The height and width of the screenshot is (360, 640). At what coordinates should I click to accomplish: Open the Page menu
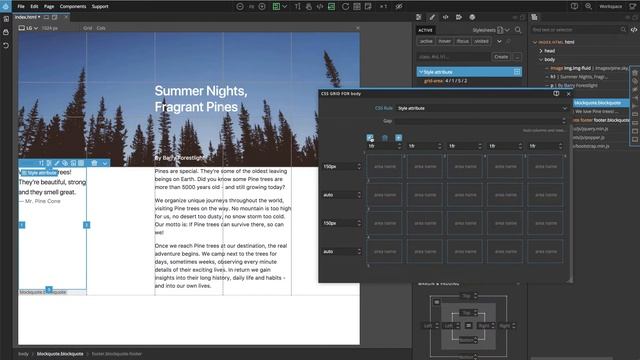point(49,7)
